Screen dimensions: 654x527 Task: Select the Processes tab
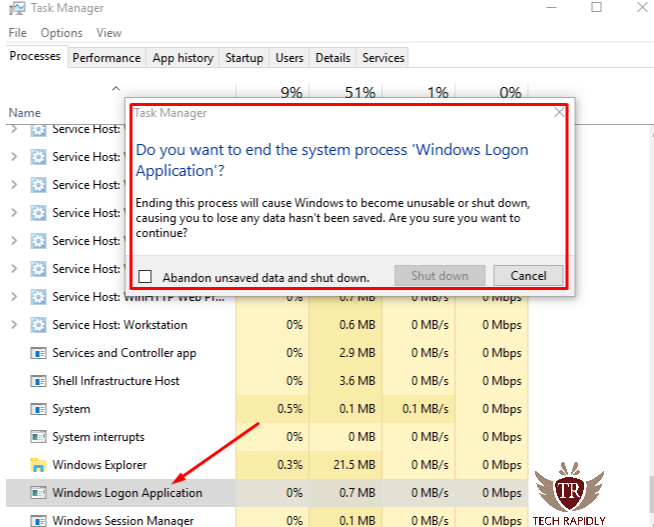tap(35, 56)
